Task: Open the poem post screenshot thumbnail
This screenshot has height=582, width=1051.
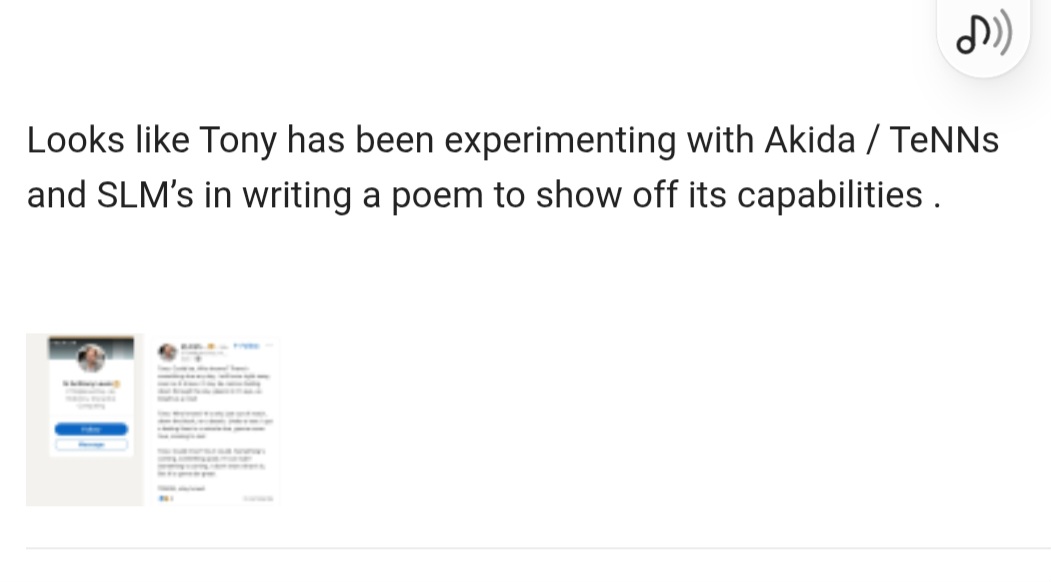Action: point(216,420)
